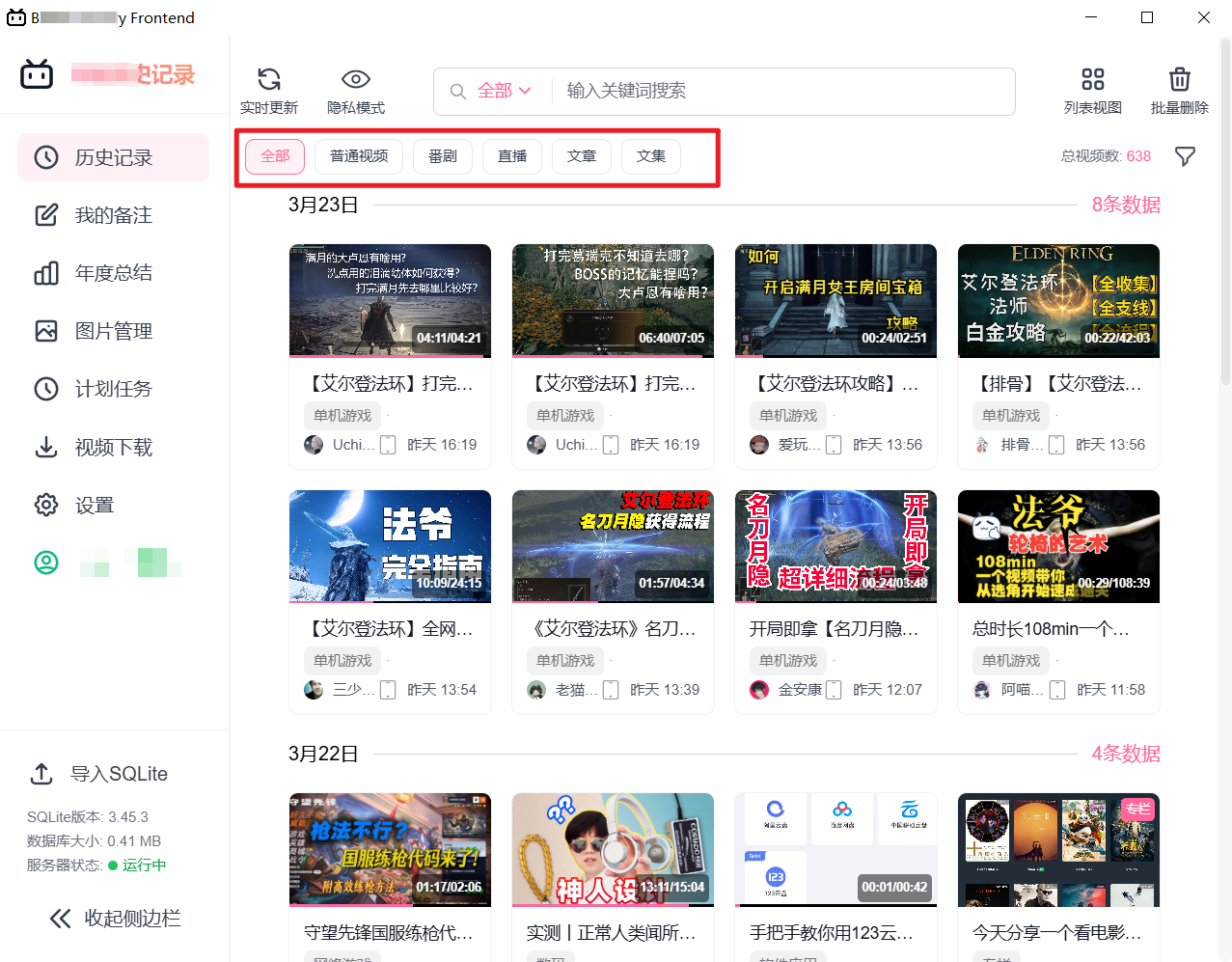This screenshot has width=1232, height=962.
Task: Click the batch delete trash icon
Action: point(1180,79)
